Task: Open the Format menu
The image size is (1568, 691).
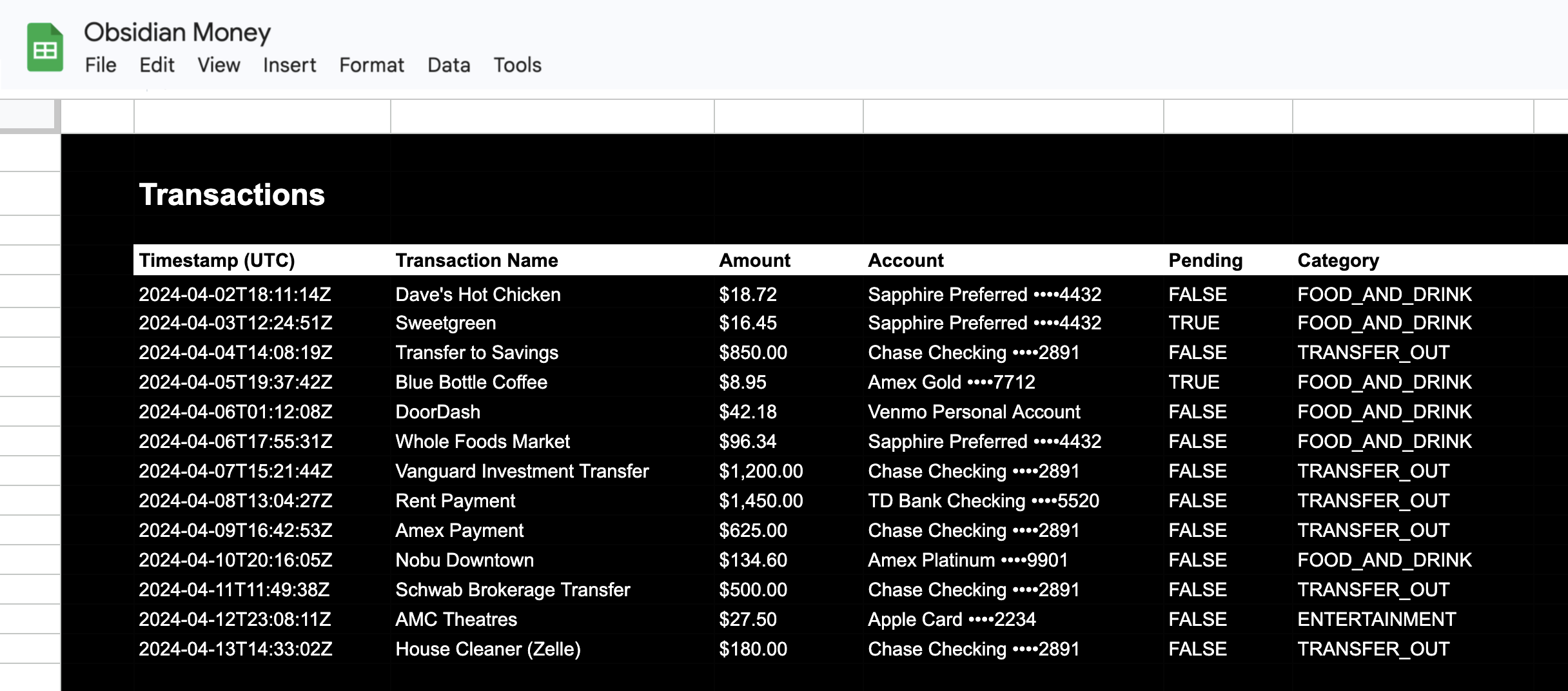Action: [x=371, y=65]
